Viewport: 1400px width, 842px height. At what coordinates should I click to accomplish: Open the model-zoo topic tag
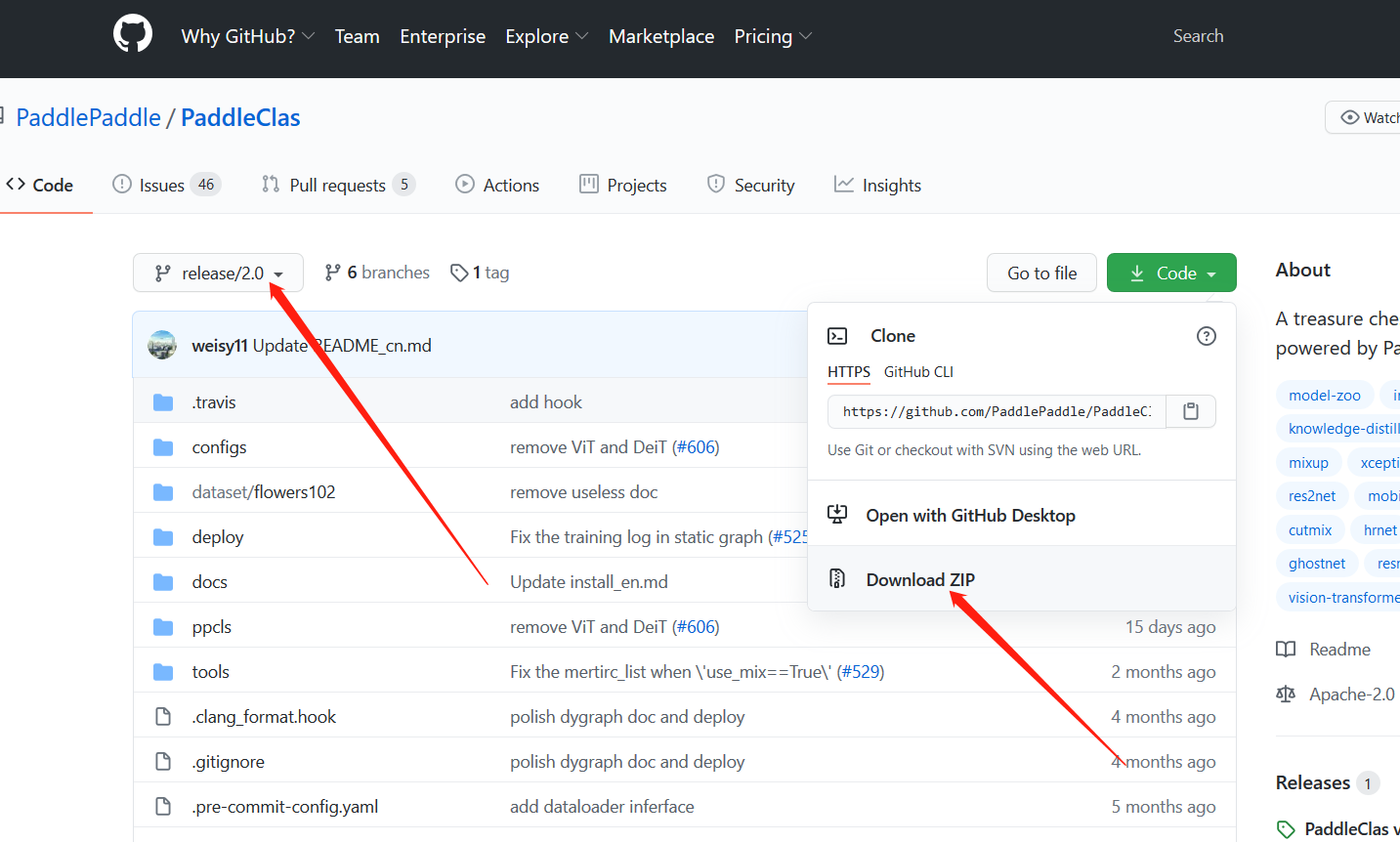(x=1324, y=395)
